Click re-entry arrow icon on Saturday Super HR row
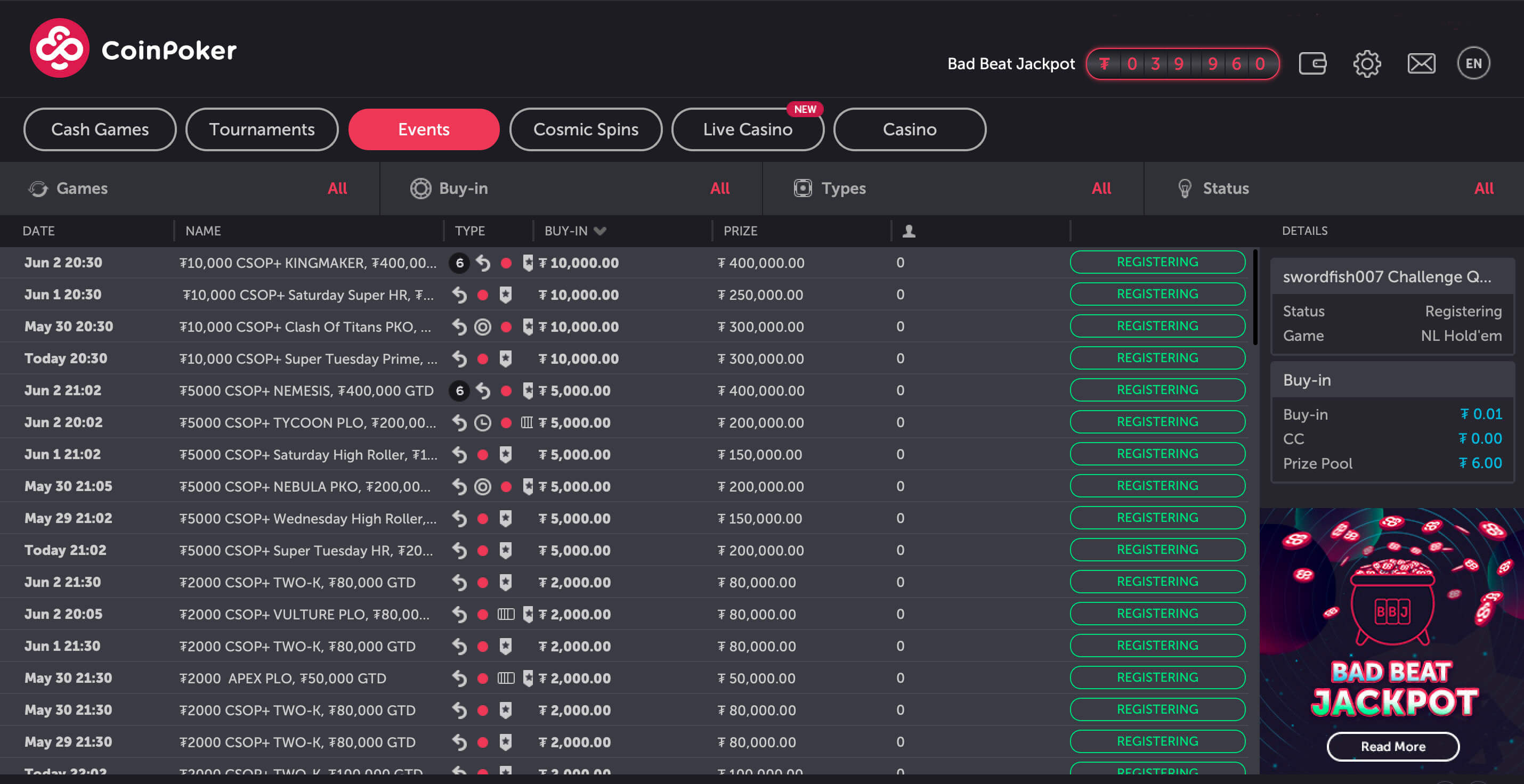 coord(460,295)
